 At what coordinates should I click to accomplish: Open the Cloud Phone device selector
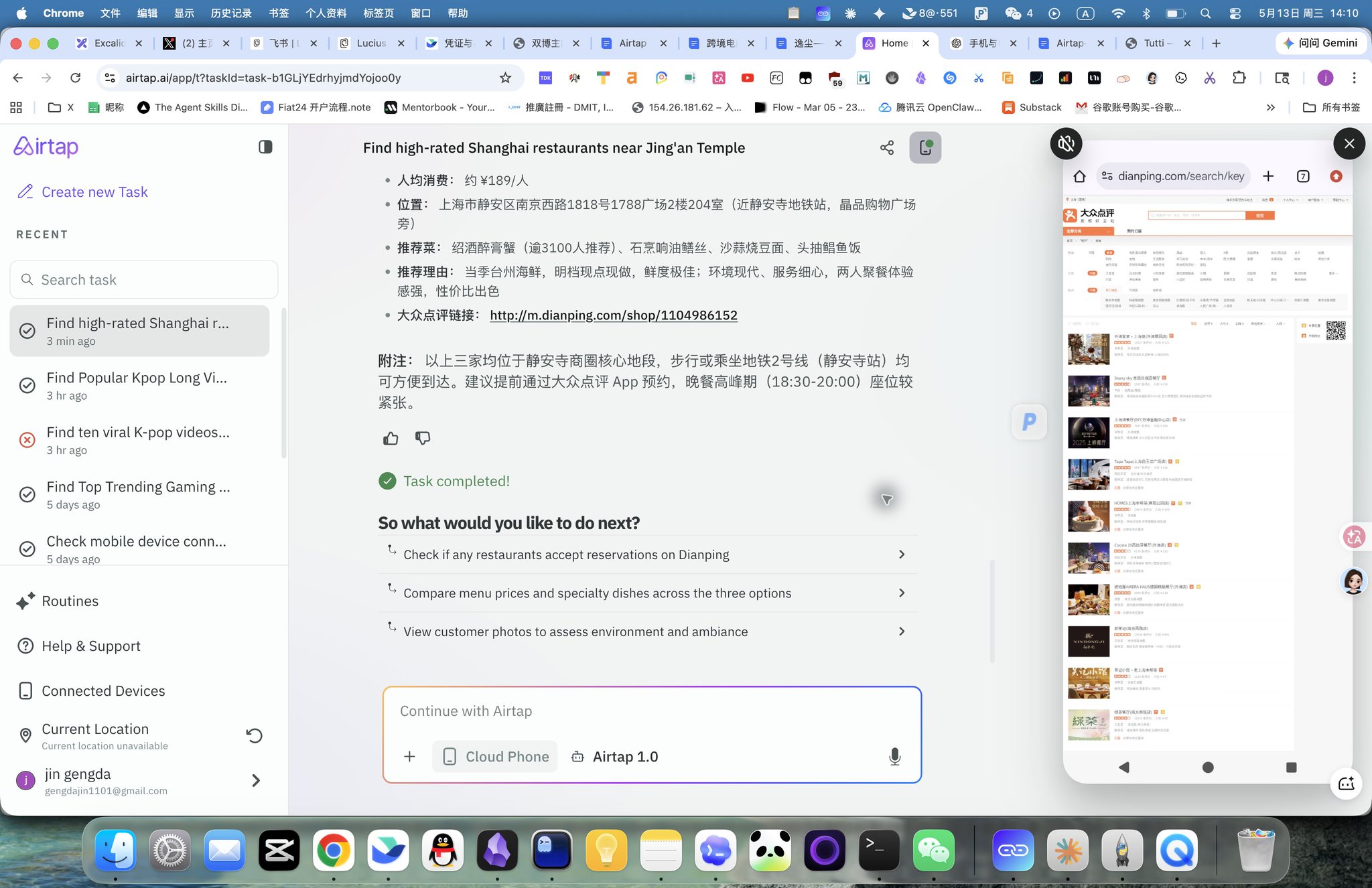495,757
